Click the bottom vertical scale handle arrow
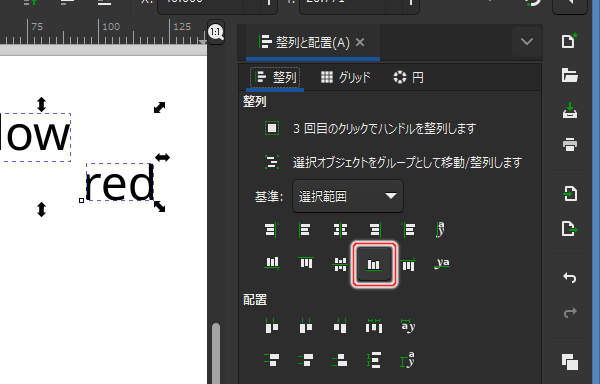600x384 pixels. pos(41,210)
